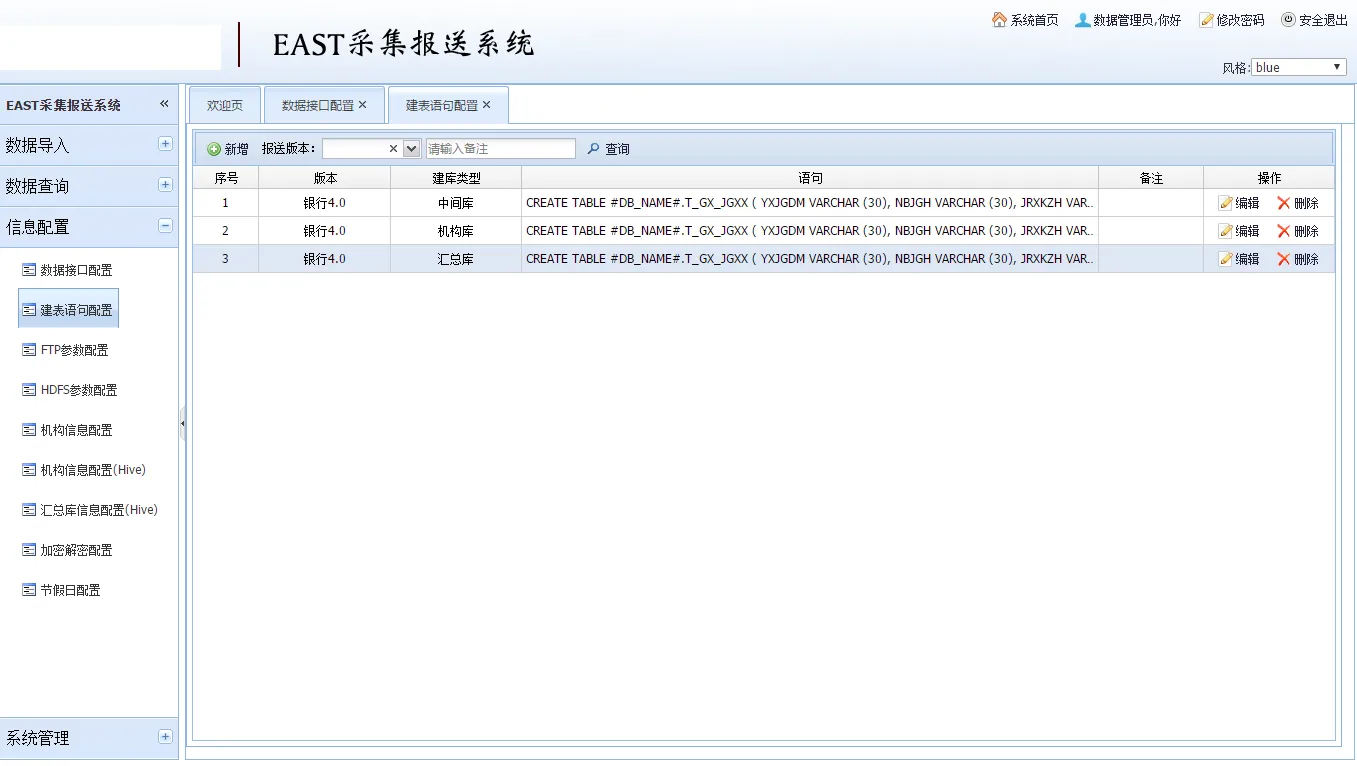Image resolution: width=1357 pixels, height=766 pixels.
Task: Collapse the 信息配置 section
Action: click(165, 226)
